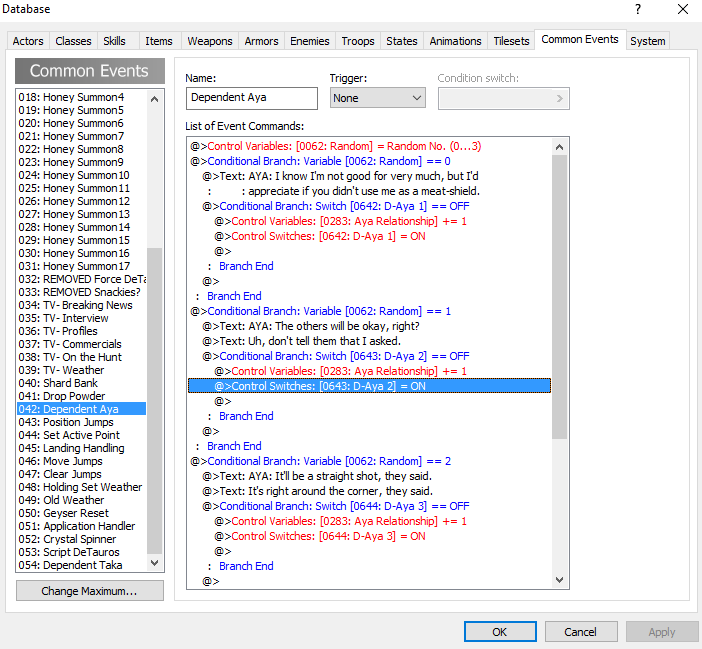Switch to the Actors tab
Screen dimensions: 702x649
[x=28, y=41]
